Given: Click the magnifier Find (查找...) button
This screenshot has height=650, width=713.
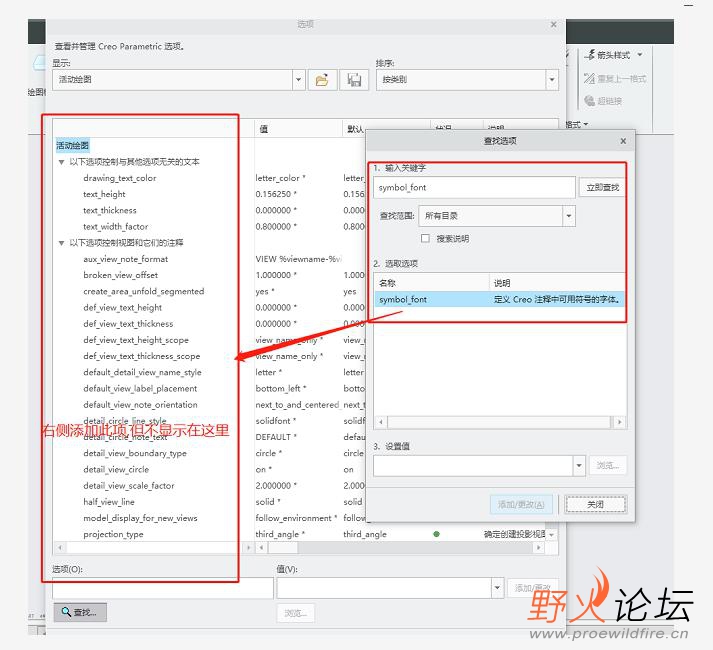Looking at the screenshot, I should 80,612.
